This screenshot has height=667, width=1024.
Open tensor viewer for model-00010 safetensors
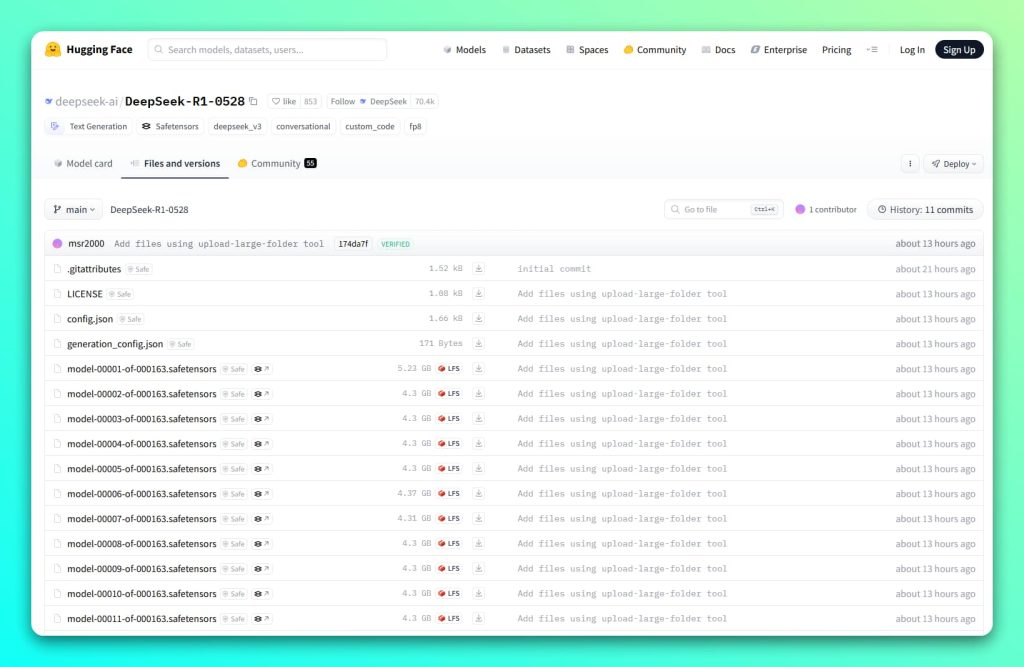click(x=261, y=594)
